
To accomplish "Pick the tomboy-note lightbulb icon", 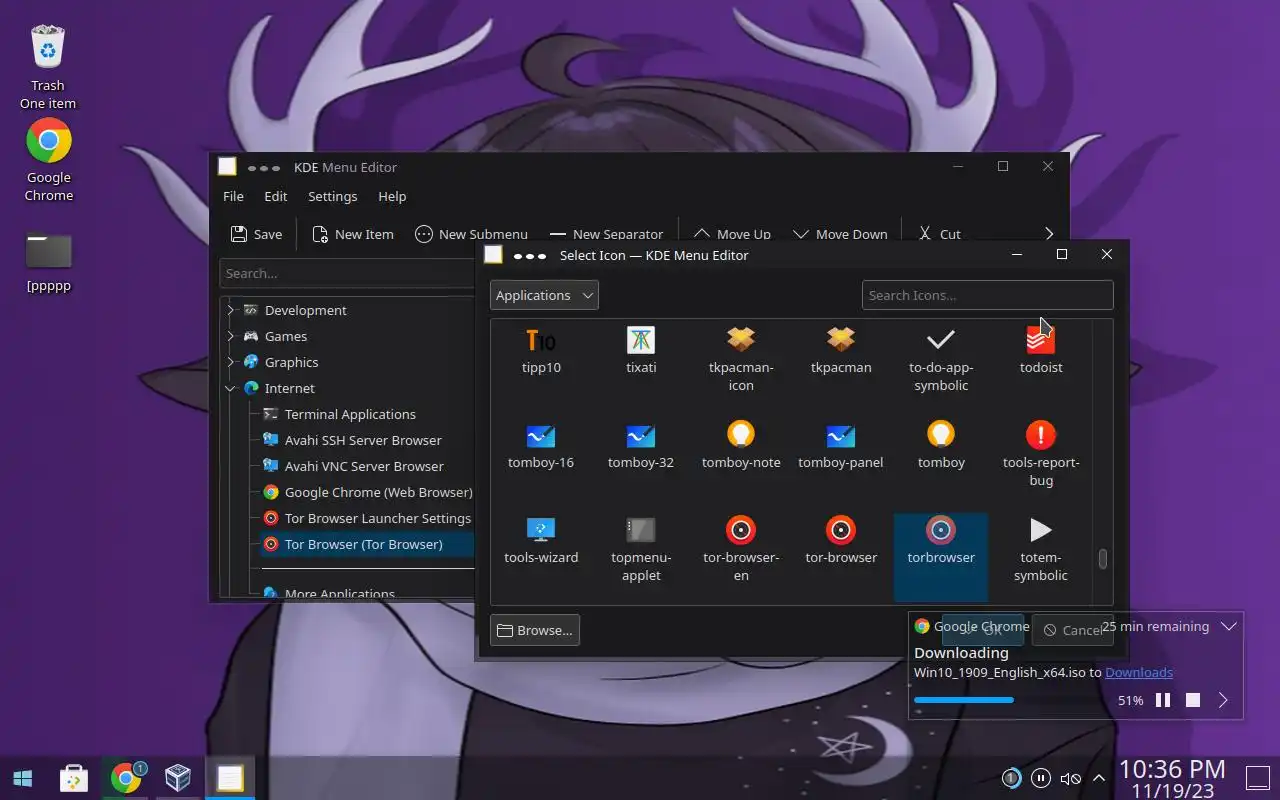I will click(741, 435).
